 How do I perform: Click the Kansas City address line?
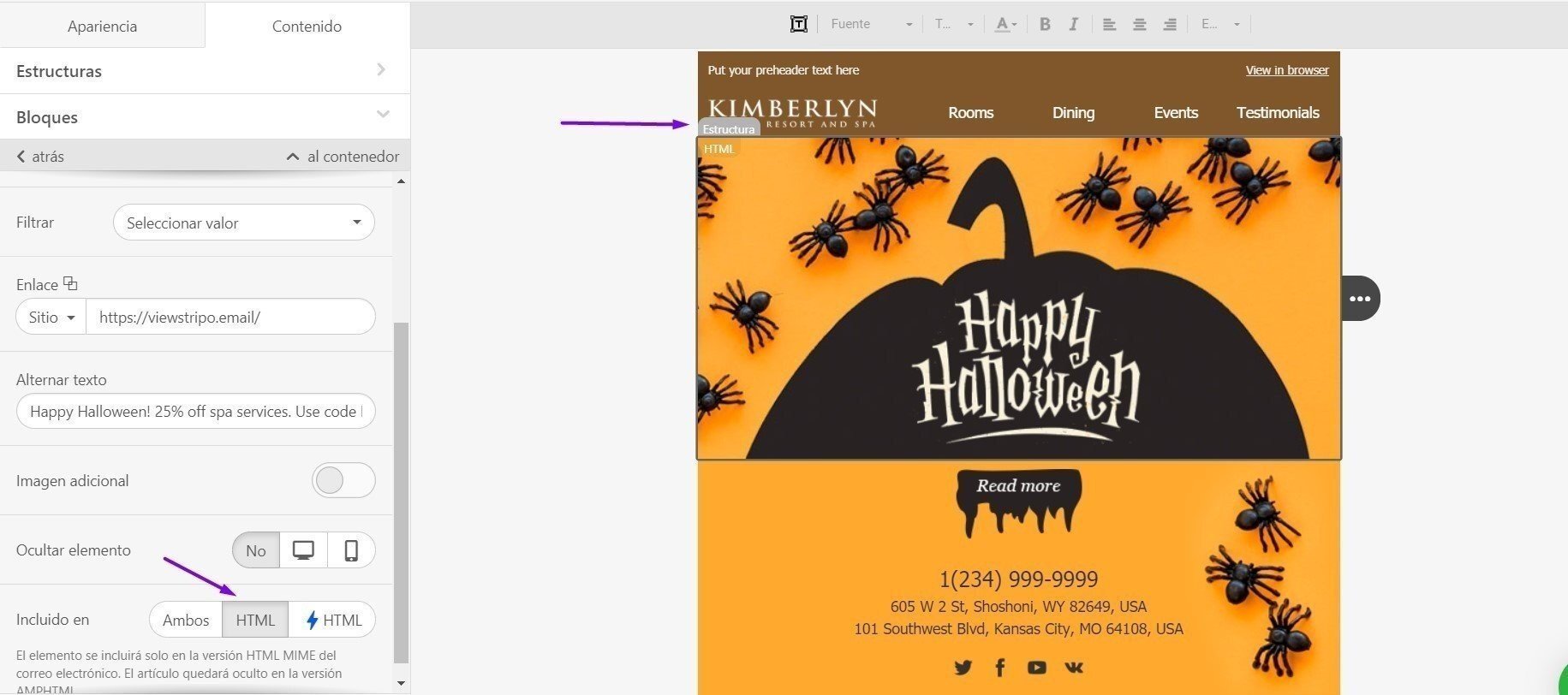click(1018, 628)
